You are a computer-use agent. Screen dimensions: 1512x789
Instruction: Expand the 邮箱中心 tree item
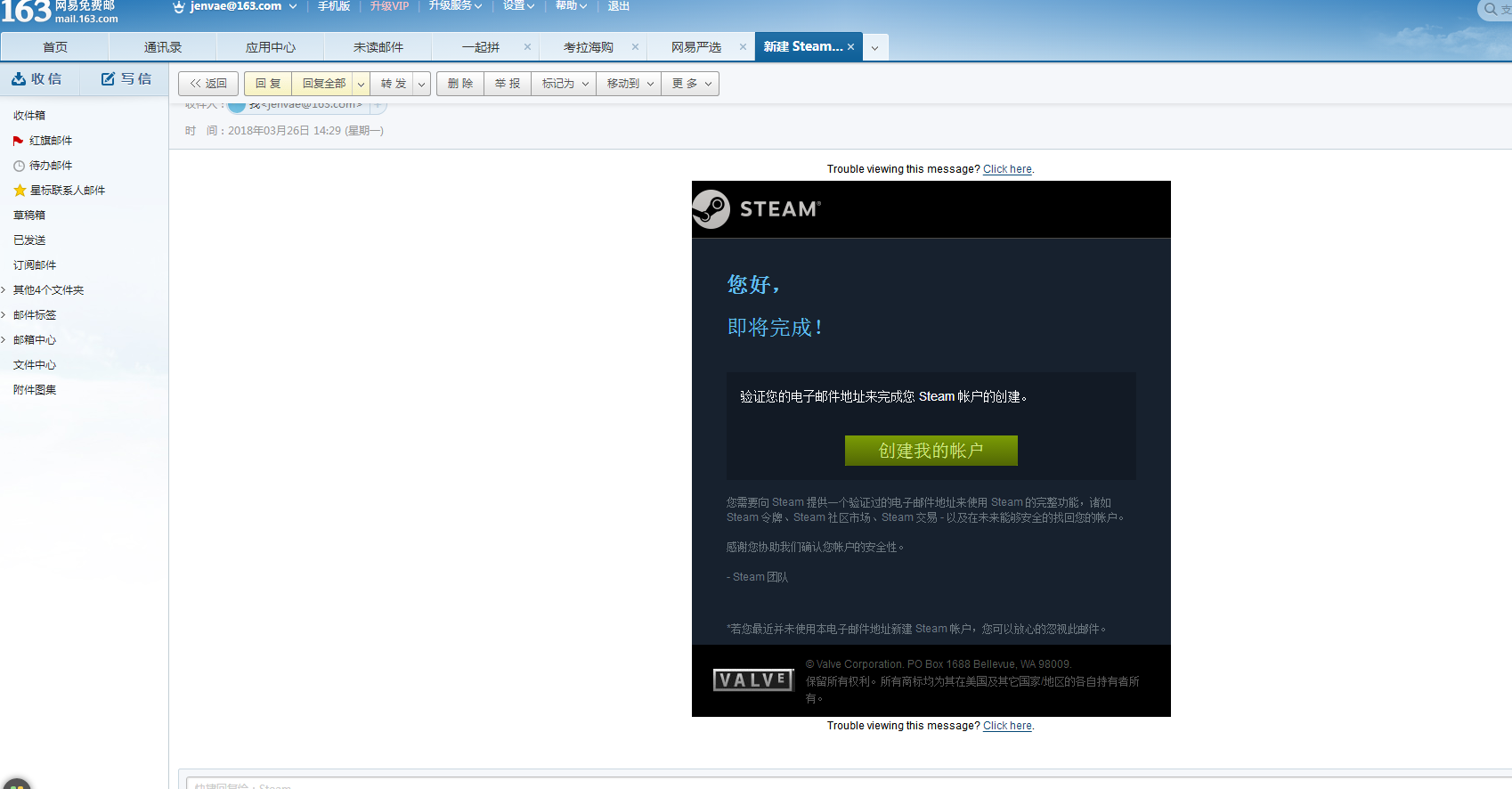(4, 340)
